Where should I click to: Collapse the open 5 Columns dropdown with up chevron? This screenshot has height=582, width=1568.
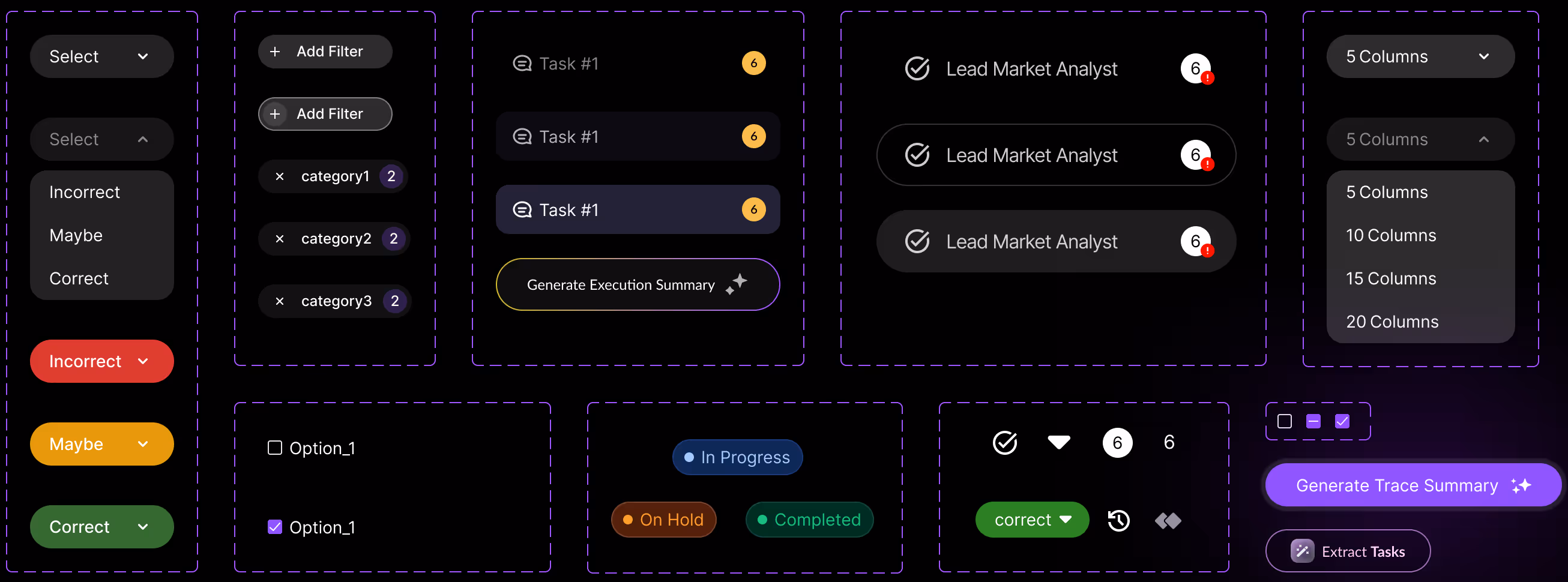coord(1421,139)
